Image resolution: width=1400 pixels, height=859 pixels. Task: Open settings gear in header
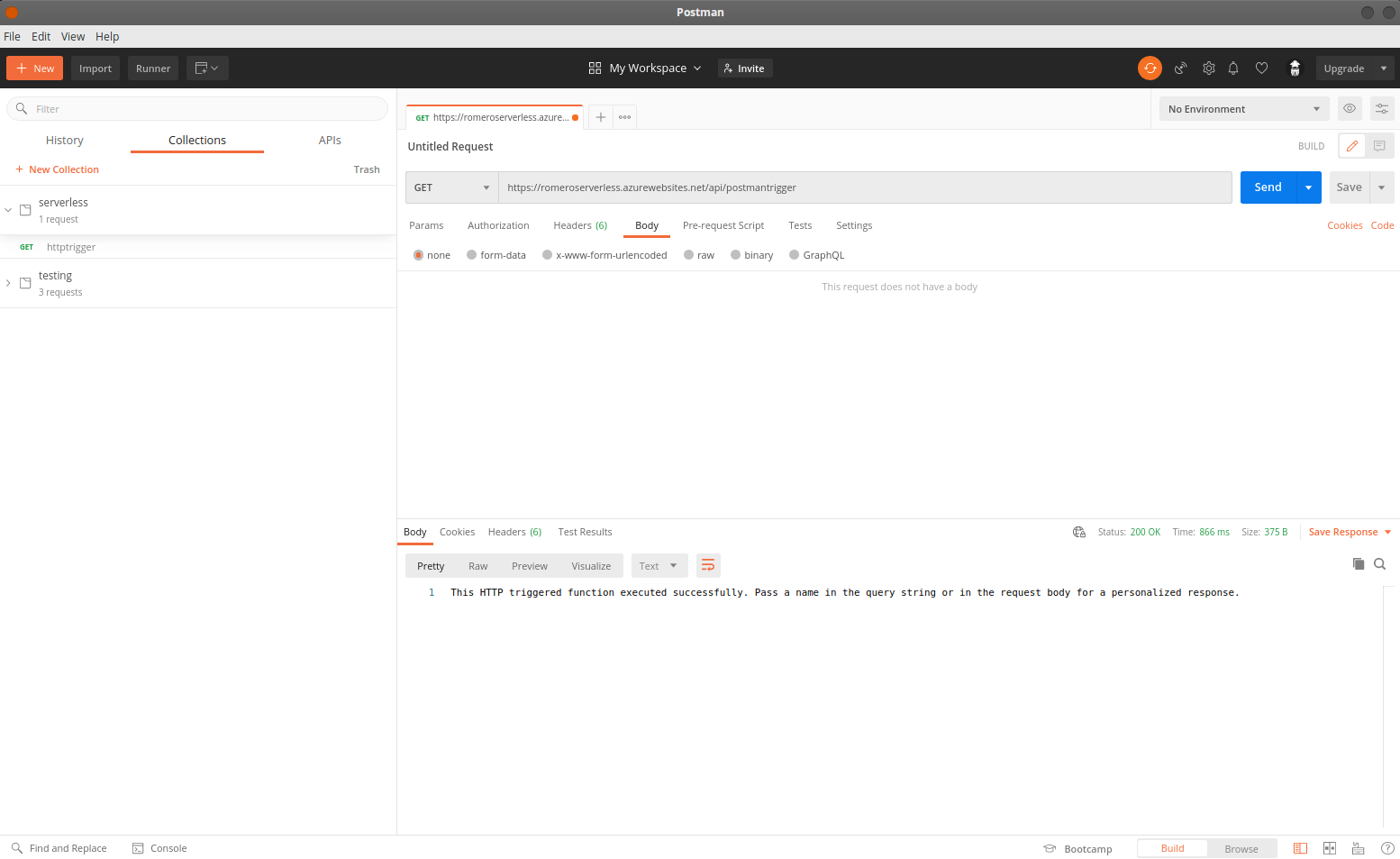pyautogui.click(x=1209, y=69)
